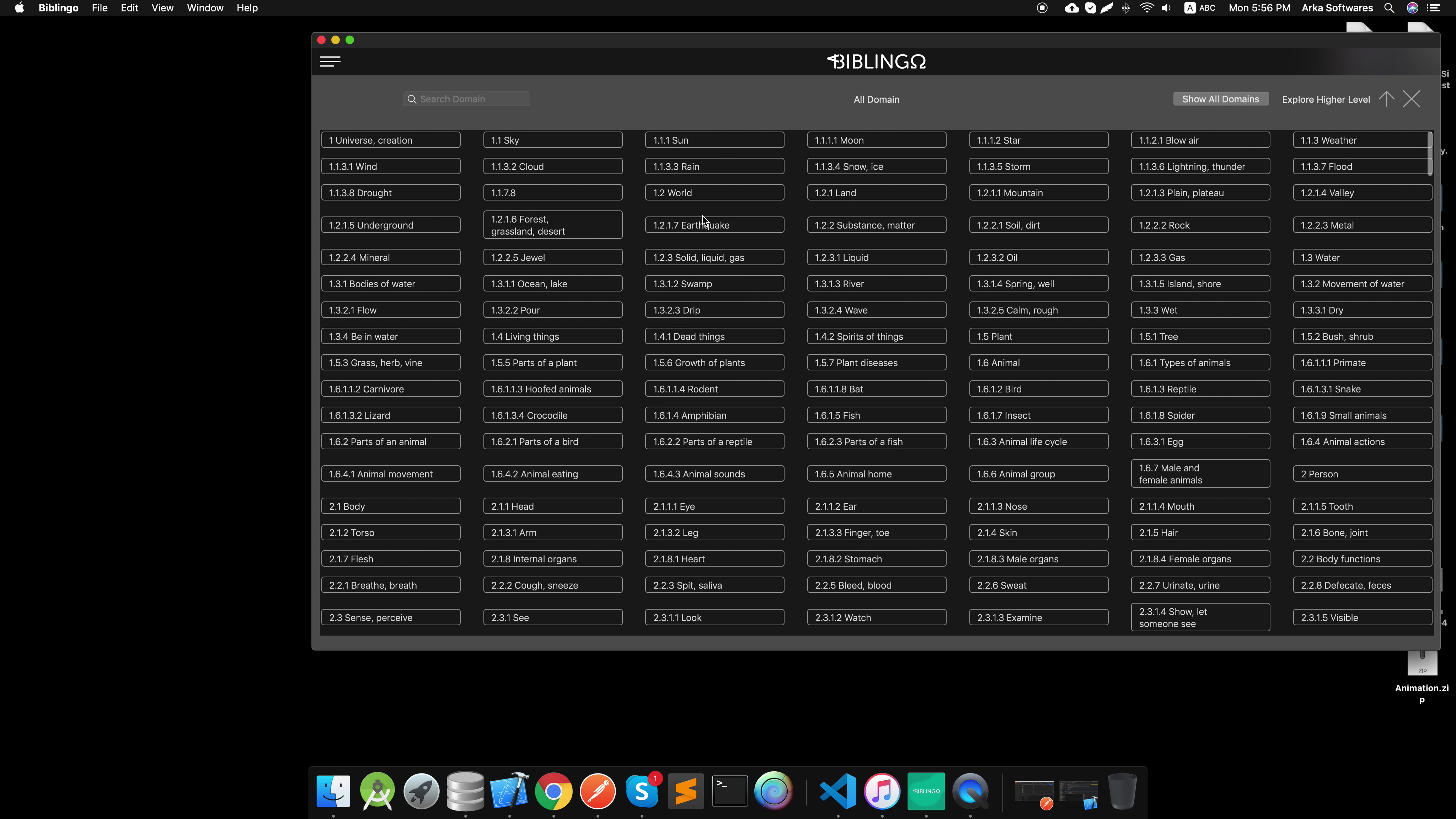Click the domain list vertical scrollbar
1456x819 pixels.
pyautogui.click(x=1430, y=154)
